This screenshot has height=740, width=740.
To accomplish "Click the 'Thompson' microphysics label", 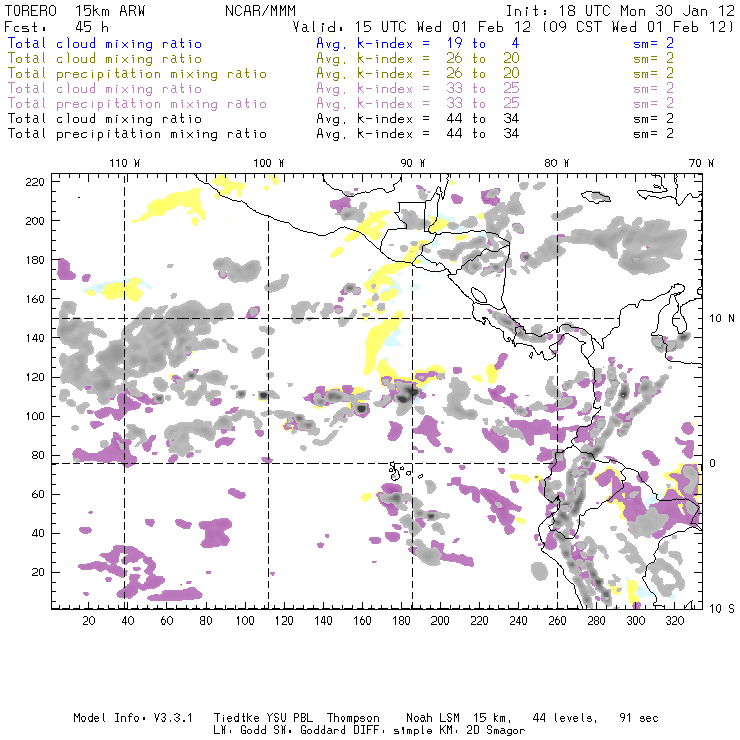I will [353, 719].
